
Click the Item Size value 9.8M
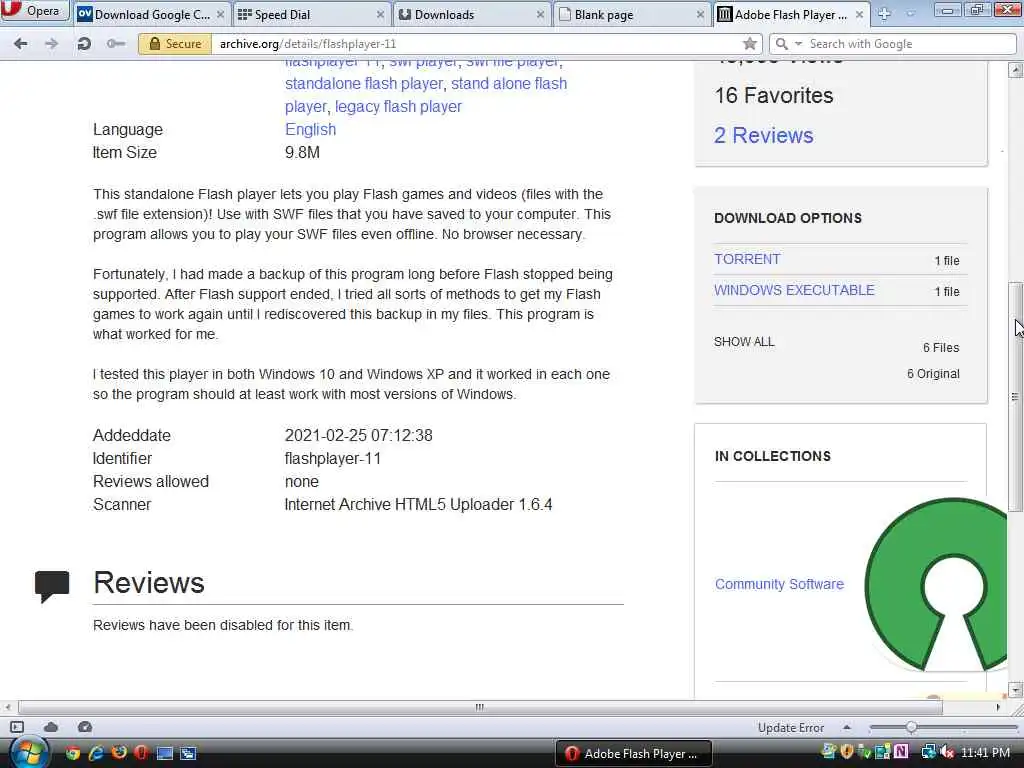pos(302,152)
